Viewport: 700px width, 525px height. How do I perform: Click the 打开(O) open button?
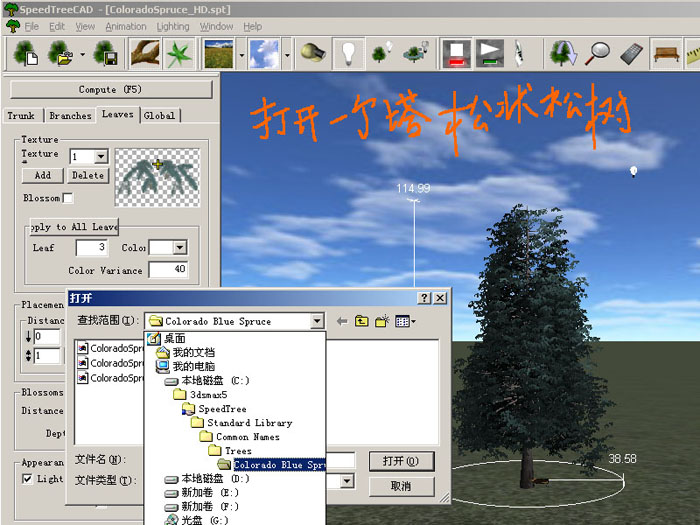pyautogui.click(x=401, y=461)
